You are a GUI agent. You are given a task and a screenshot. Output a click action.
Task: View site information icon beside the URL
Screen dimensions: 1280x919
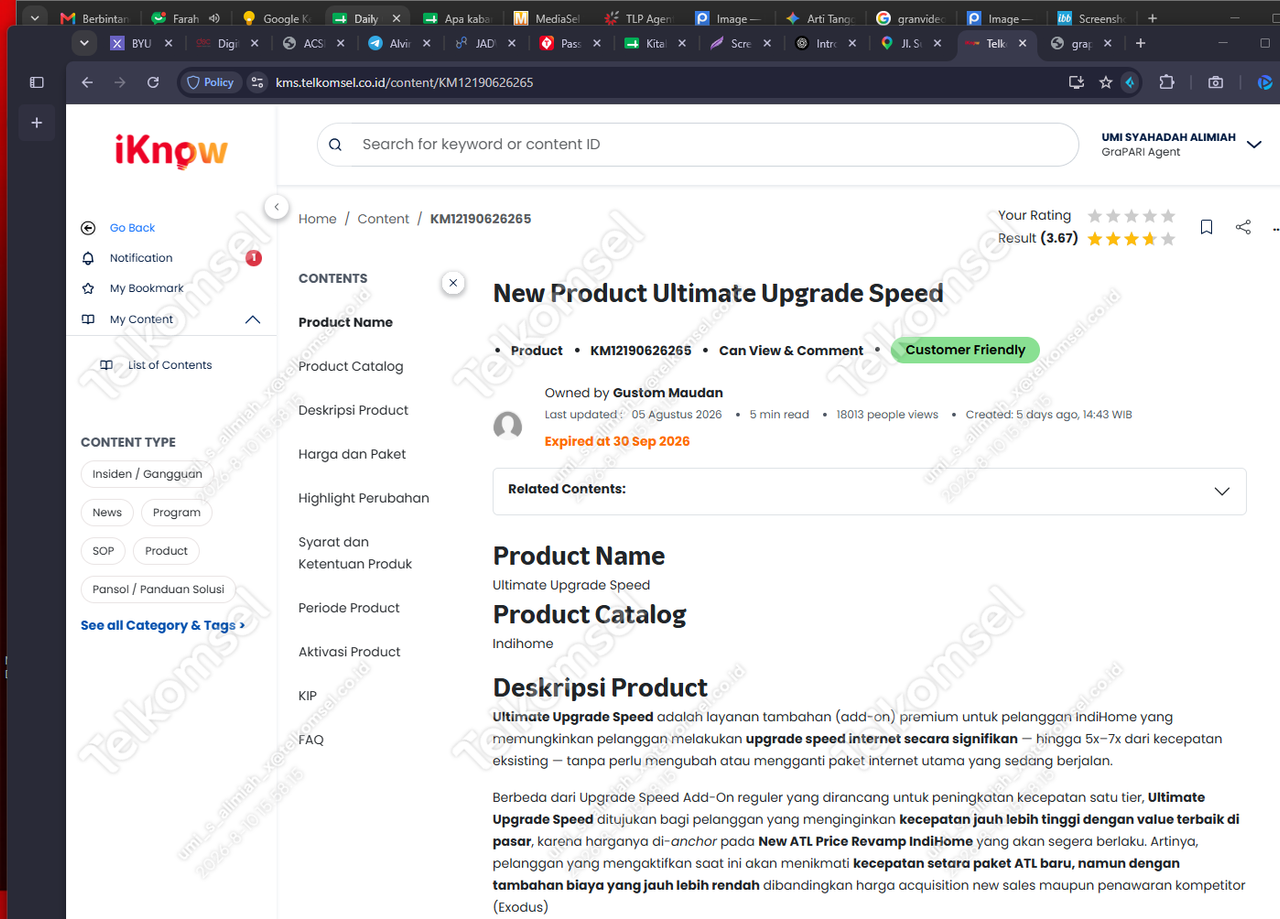(x=257, y=82)
